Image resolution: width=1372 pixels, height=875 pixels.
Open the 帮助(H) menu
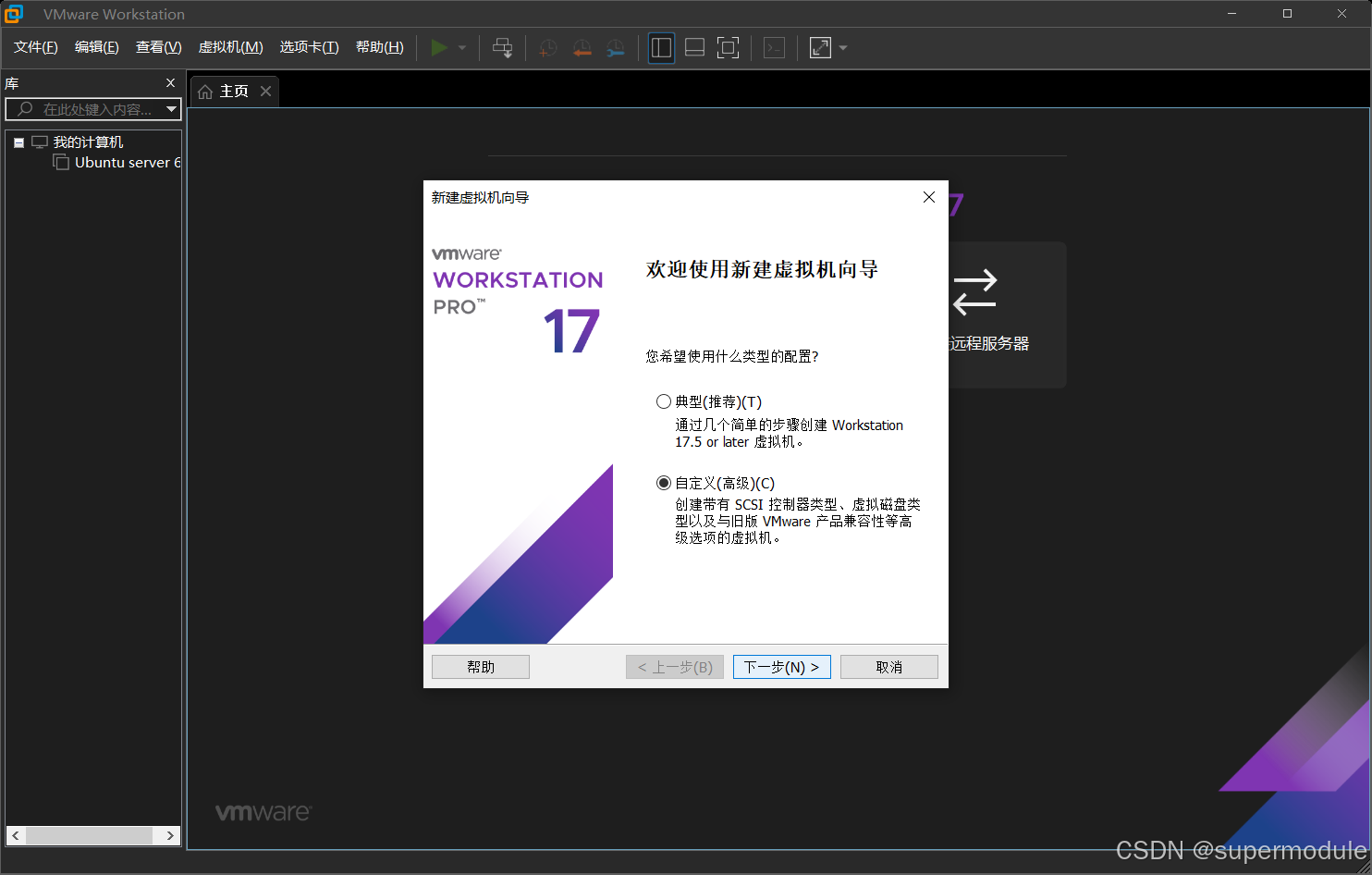[380, 47]
